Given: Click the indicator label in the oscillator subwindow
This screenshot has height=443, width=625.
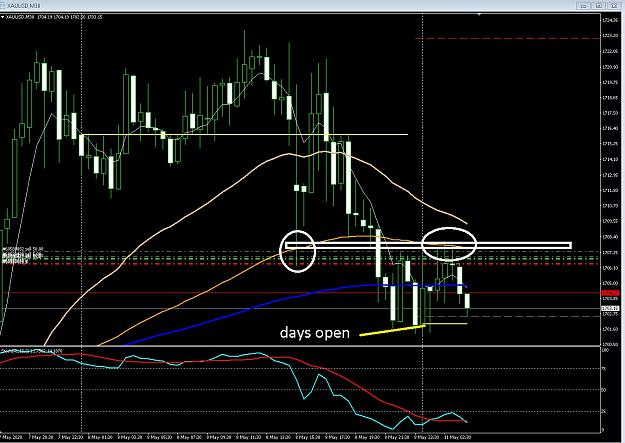Looking at the screenshot, I should pos(32,351).
